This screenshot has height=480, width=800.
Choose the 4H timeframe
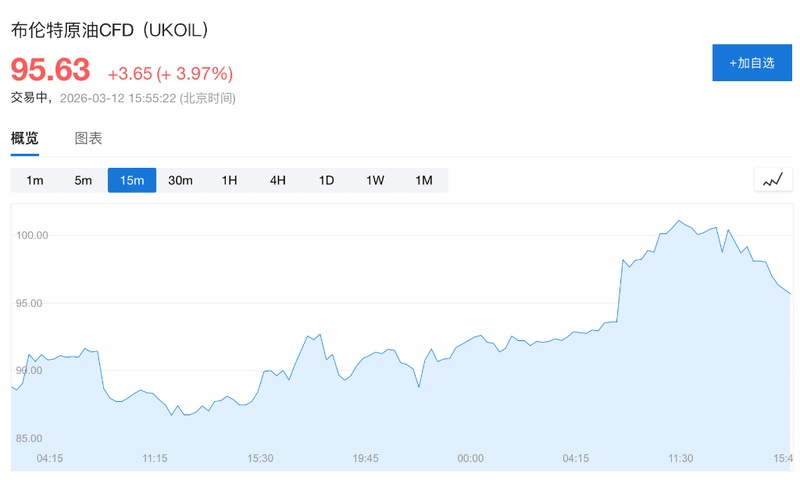click(x=277, y=181)
